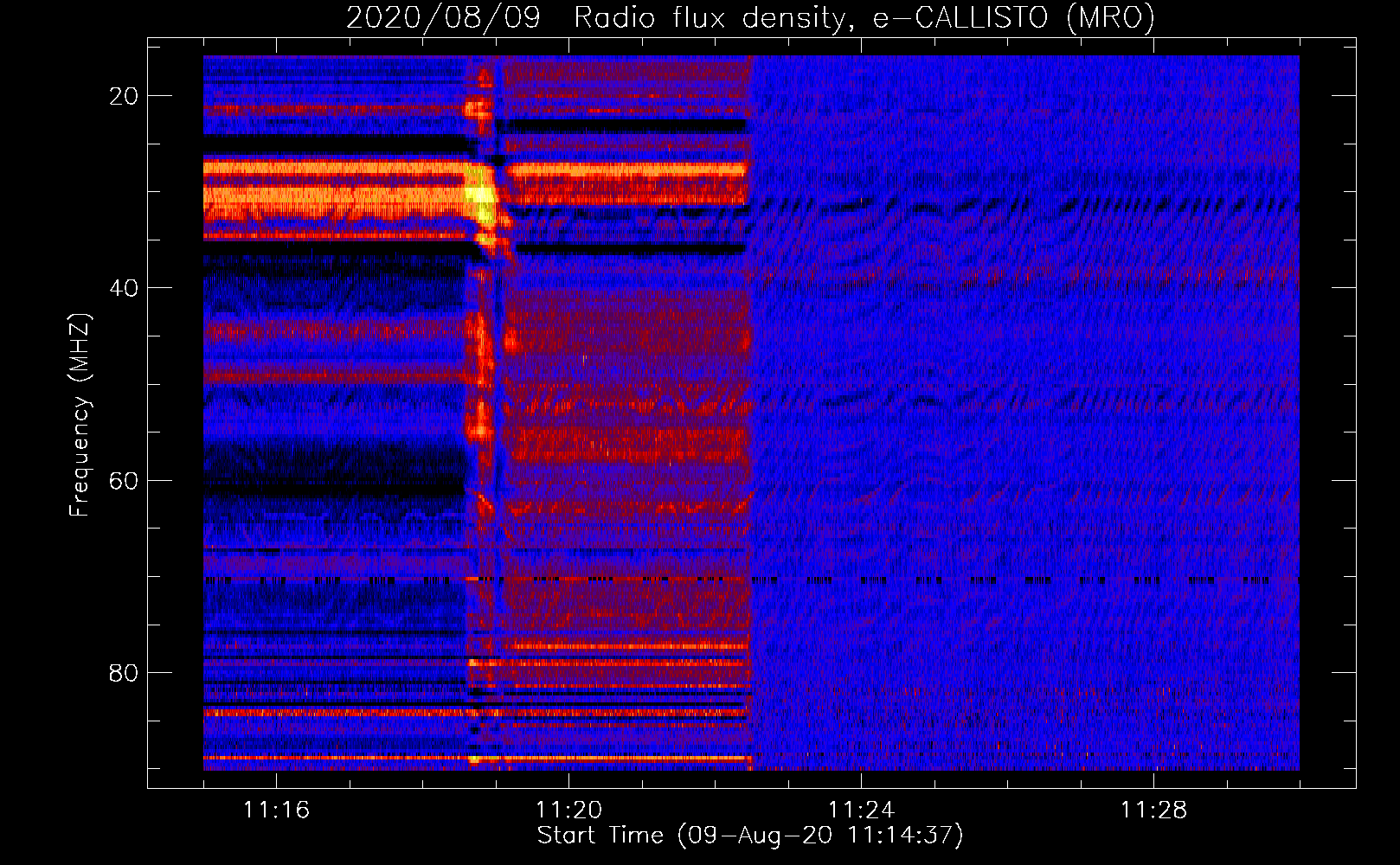Click the '11:28' time tick label
The width and height of the screenshot is (1400, 865).
(x=1153, y=810)
